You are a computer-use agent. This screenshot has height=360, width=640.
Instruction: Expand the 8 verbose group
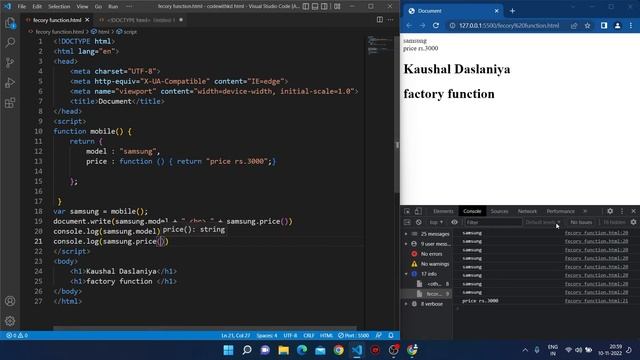click(x=406, y=304)
